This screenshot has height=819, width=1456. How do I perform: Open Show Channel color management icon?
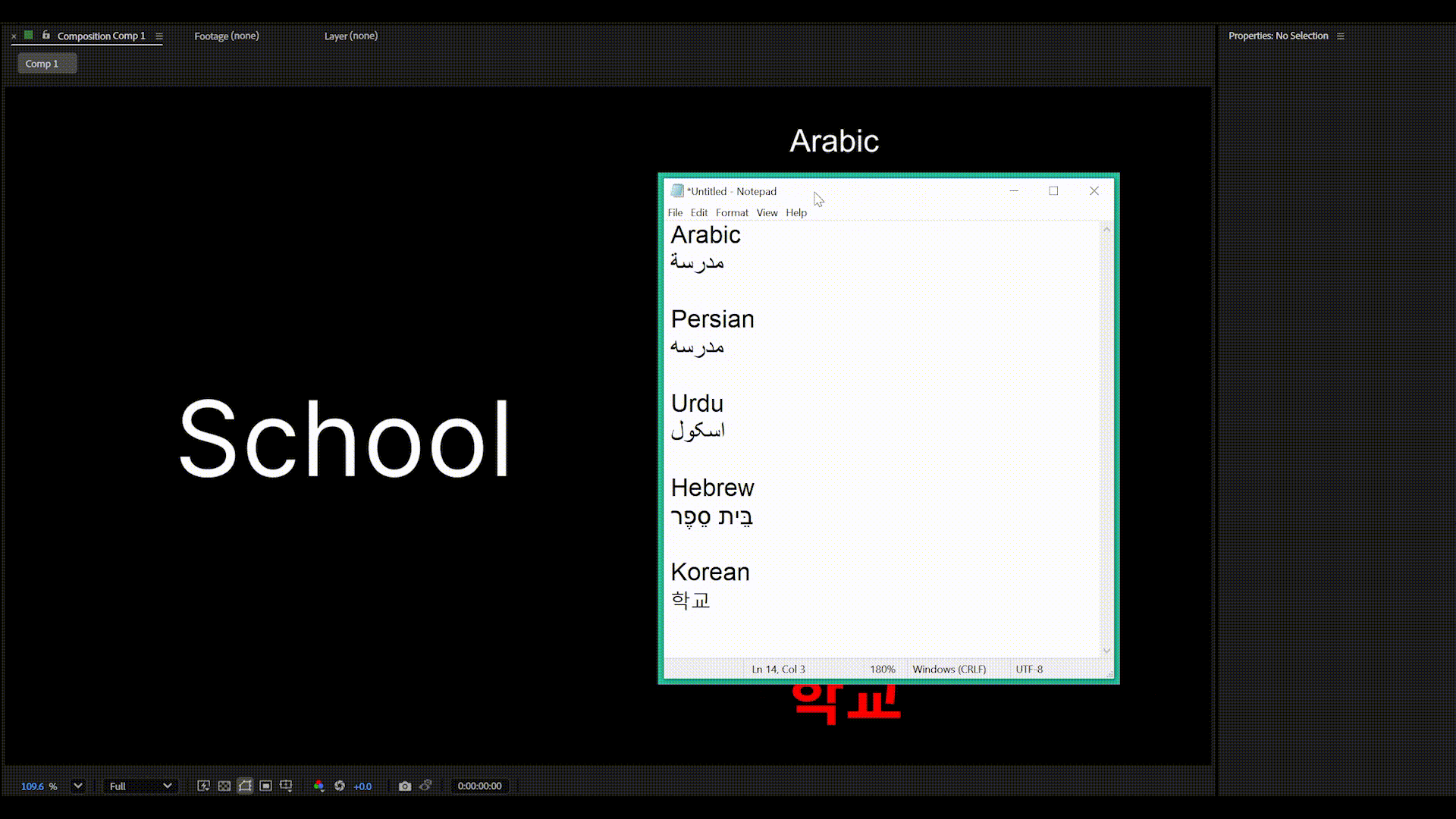[x=318, y=786]
